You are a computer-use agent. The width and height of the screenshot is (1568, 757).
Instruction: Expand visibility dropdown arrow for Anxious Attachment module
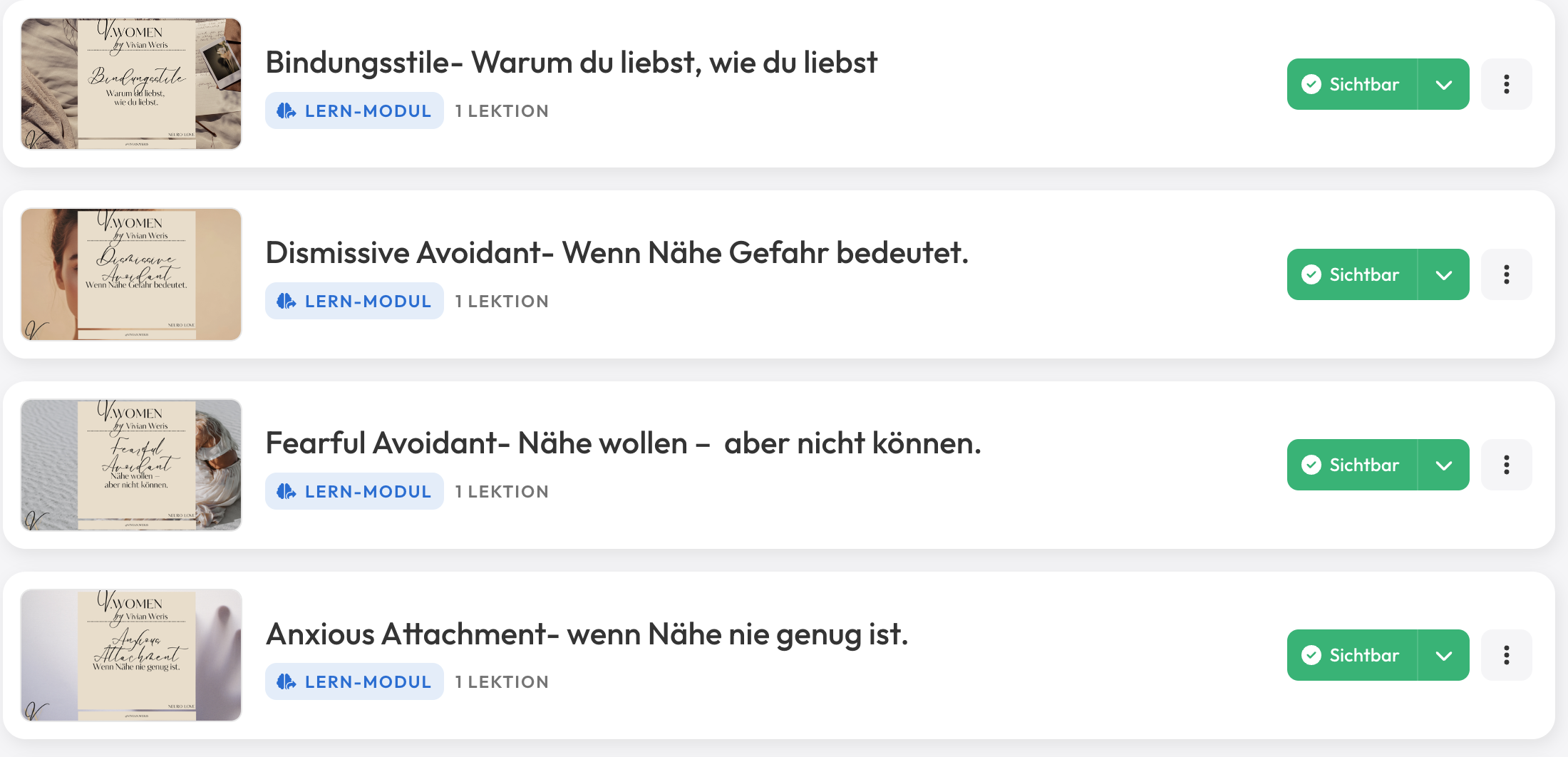1444,655
